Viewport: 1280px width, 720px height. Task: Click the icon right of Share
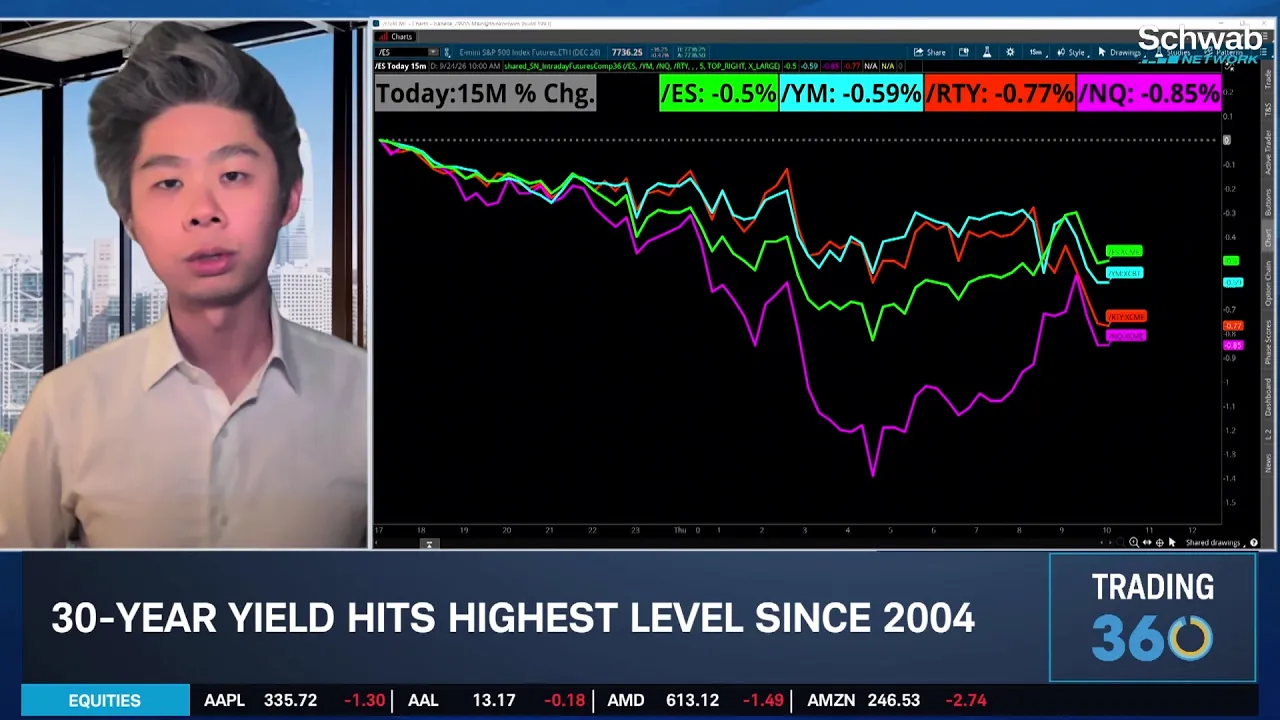(964, 52)
